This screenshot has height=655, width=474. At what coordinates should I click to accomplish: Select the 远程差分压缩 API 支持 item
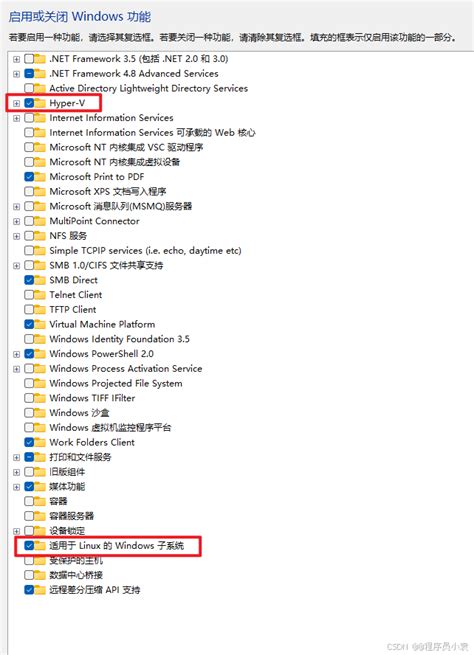pos(95,590)
